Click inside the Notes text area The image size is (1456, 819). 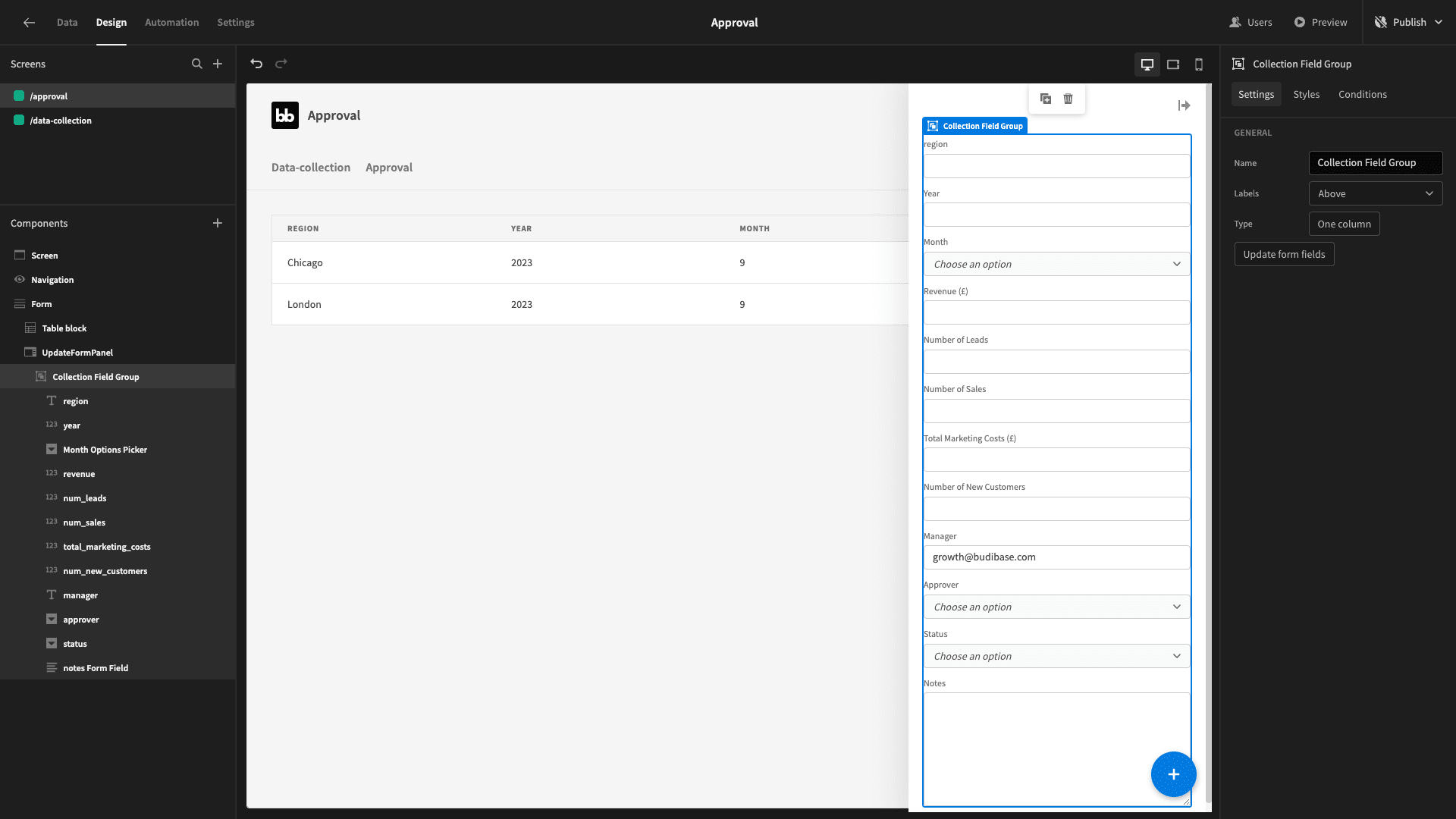coord(1056,749)
